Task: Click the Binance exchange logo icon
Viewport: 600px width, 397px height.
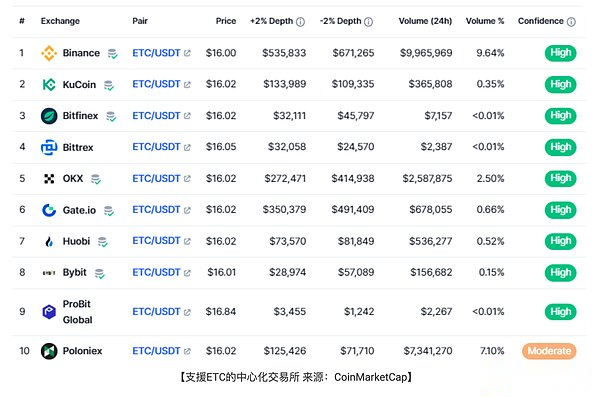Action: [x=49, y=53]
